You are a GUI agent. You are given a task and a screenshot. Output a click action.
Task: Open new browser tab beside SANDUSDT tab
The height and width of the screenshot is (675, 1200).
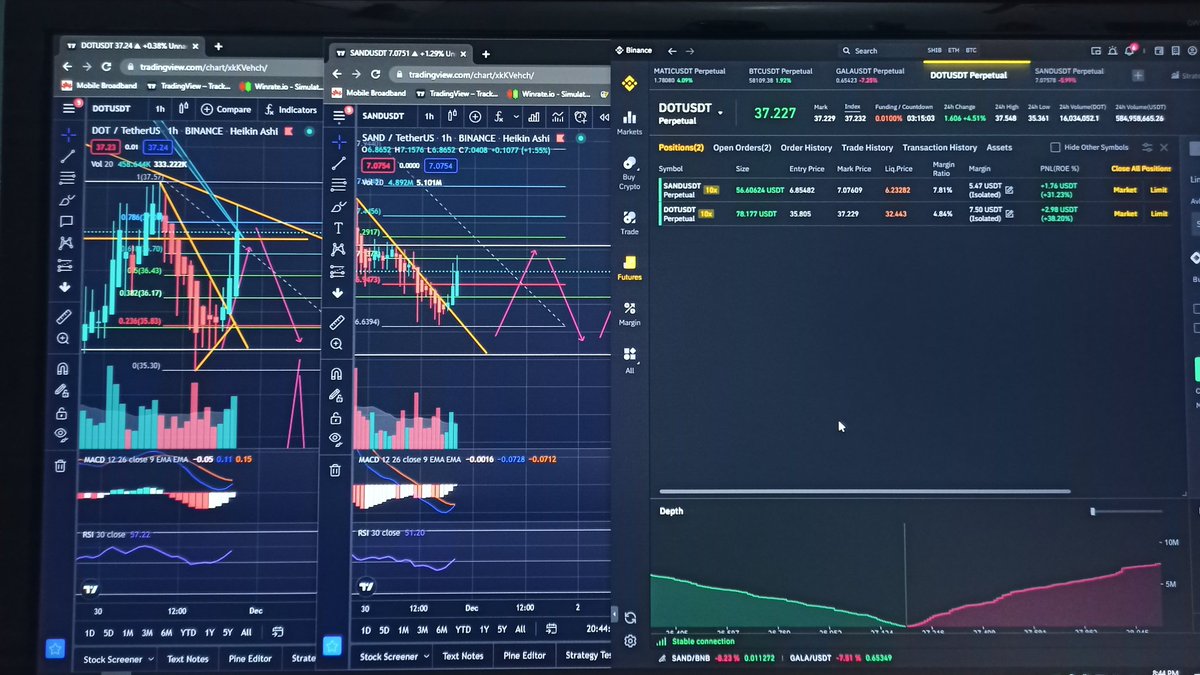[487, 53]
